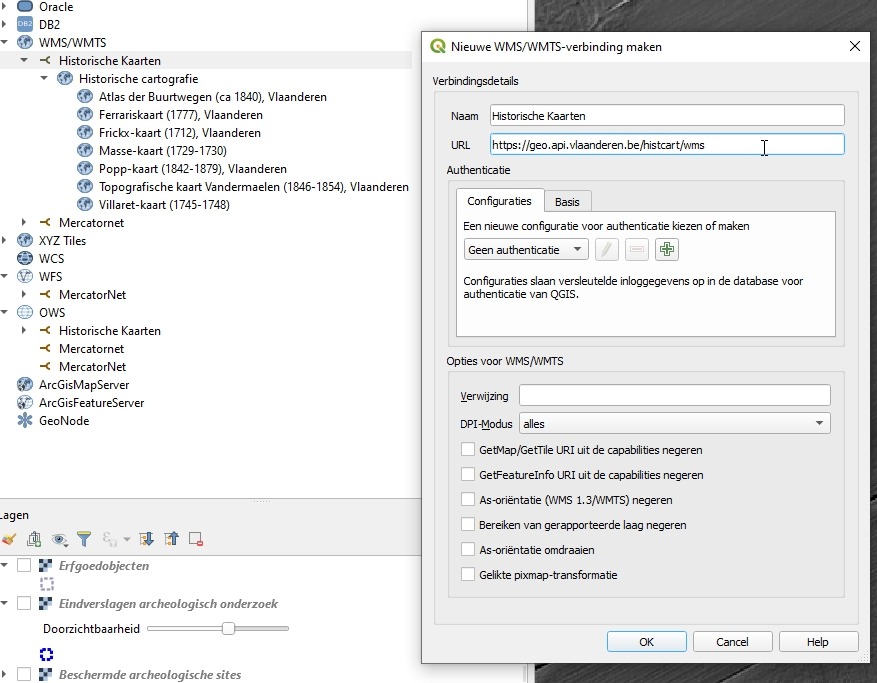The width and height of the screenshot is (877, 683).
Task: Click in the Naam input field
Action: point(667,116)
